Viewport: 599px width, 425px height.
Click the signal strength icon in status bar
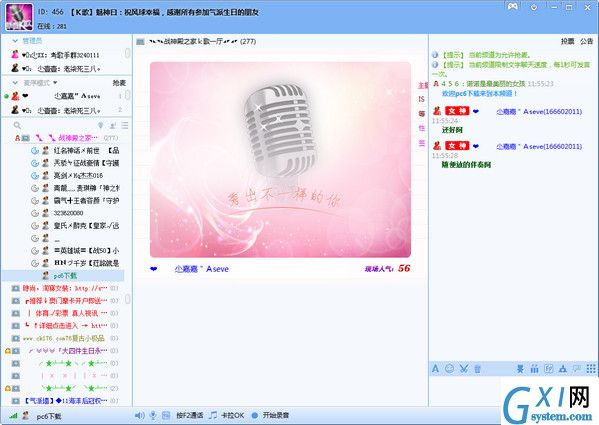[x=13, y=416]
